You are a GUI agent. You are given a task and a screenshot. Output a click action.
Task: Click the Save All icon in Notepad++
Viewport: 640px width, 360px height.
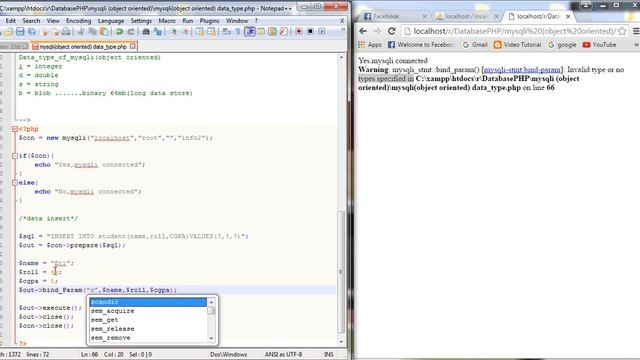tap(31, 31)
